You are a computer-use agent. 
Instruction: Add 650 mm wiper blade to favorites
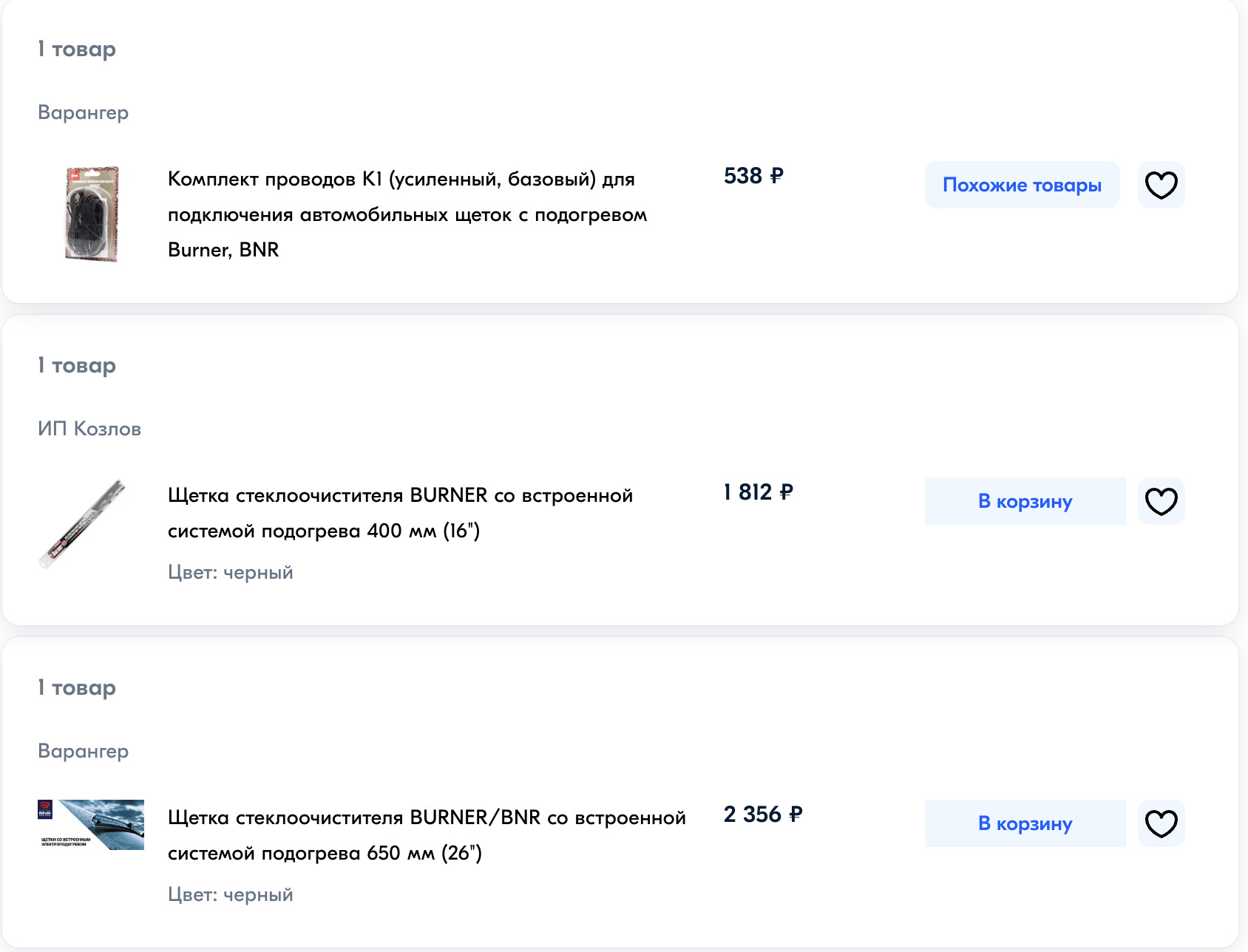pos(1161,823)
